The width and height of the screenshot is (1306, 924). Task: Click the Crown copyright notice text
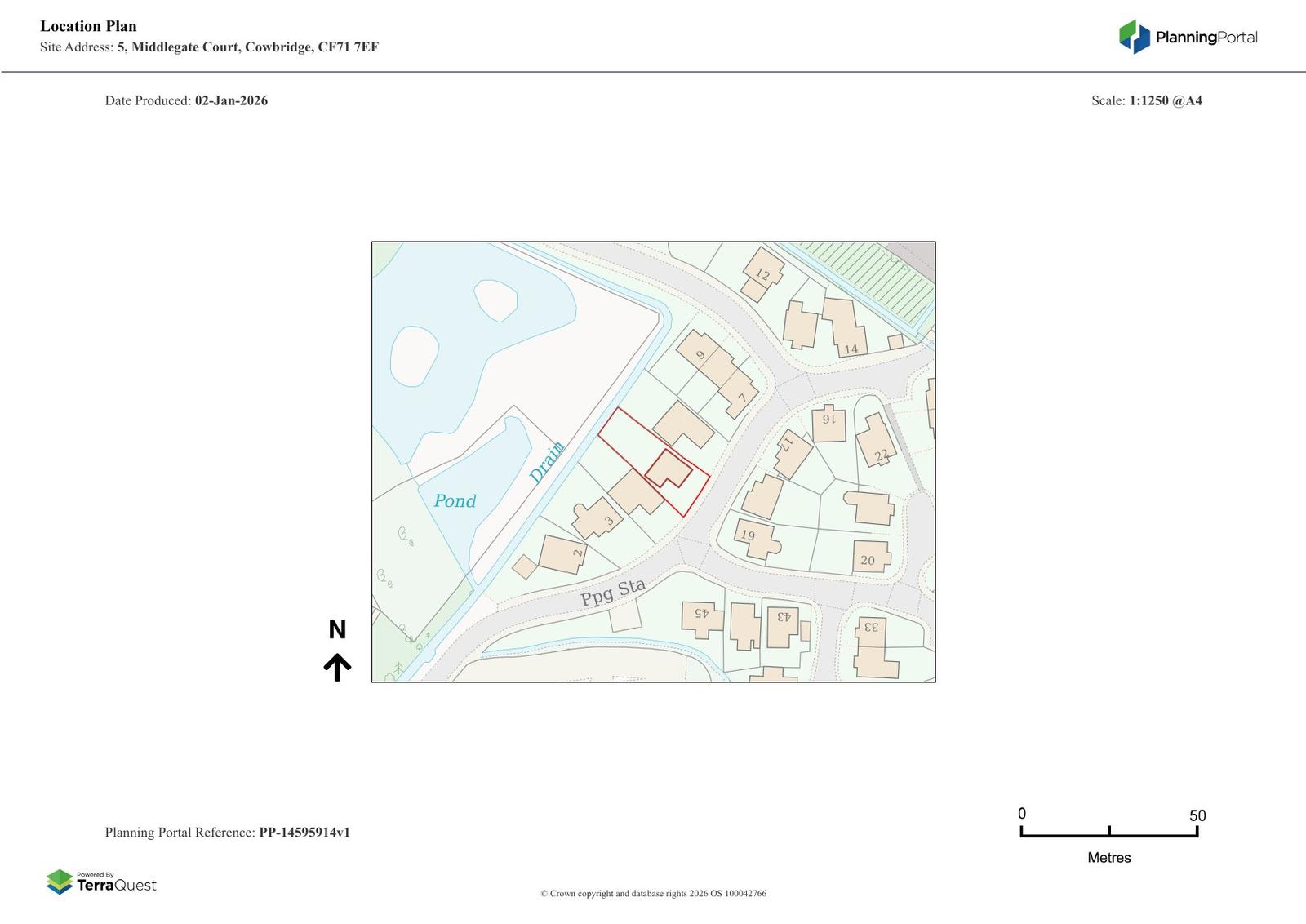coord(653,894)
